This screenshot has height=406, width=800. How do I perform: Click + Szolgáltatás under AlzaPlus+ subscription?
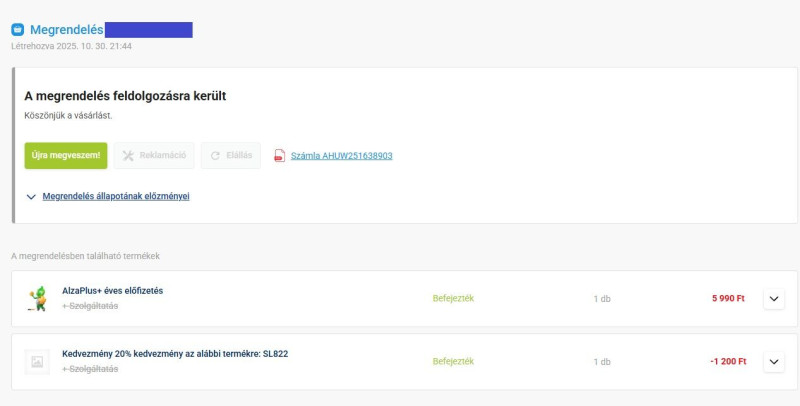tap(90, 306)
